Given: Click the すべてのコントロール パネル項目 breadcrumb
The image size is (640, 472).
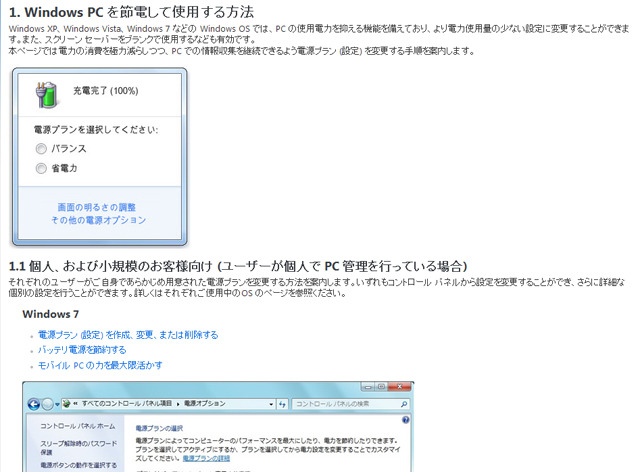Looking at the screenshot, I should coord(127,403).
